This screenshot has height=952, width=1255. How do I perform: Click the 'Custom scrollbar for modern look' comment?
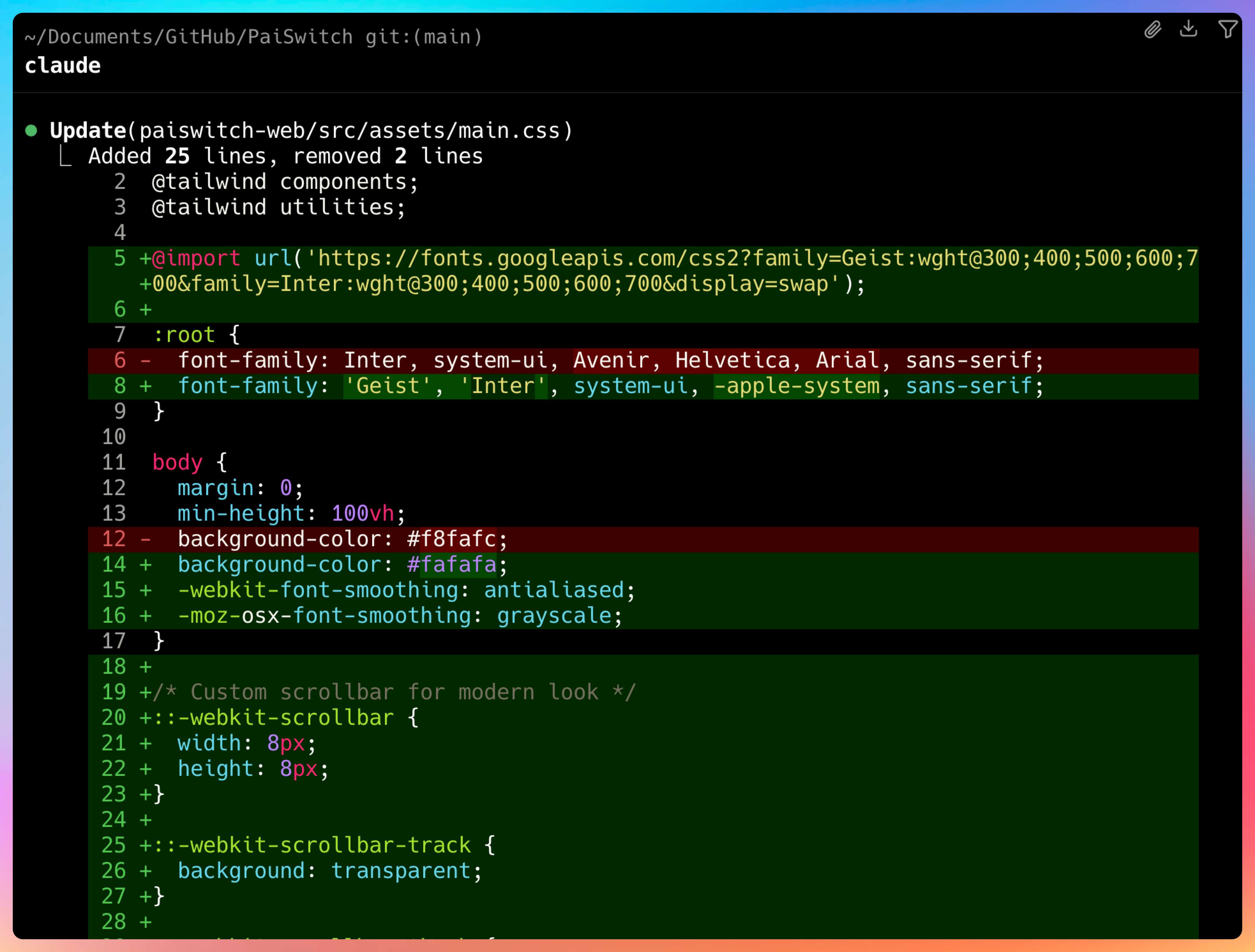pyautogui.click(x=394, y=692)
